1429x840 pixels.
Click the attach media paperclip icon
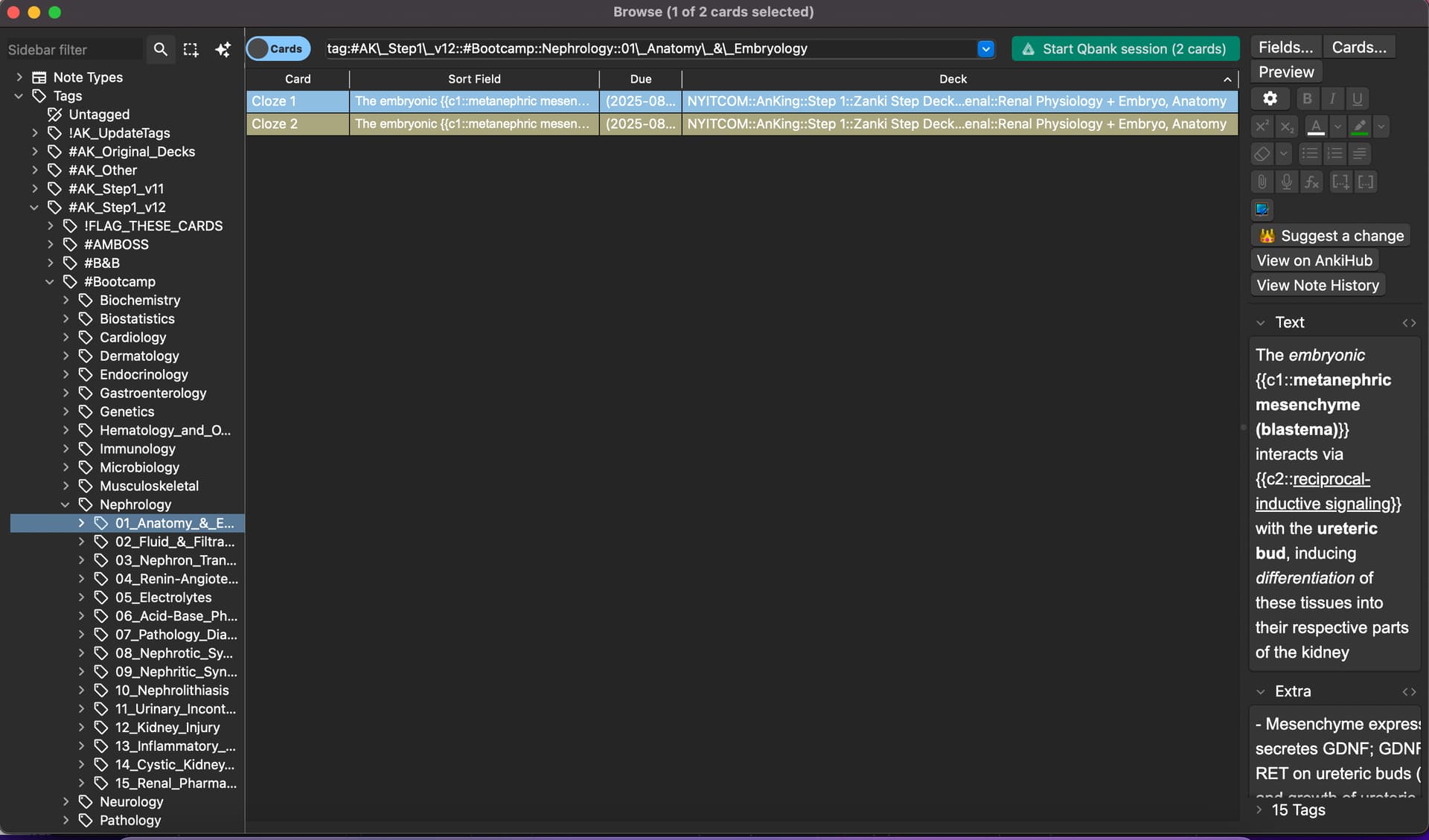tap(1262, 182)
